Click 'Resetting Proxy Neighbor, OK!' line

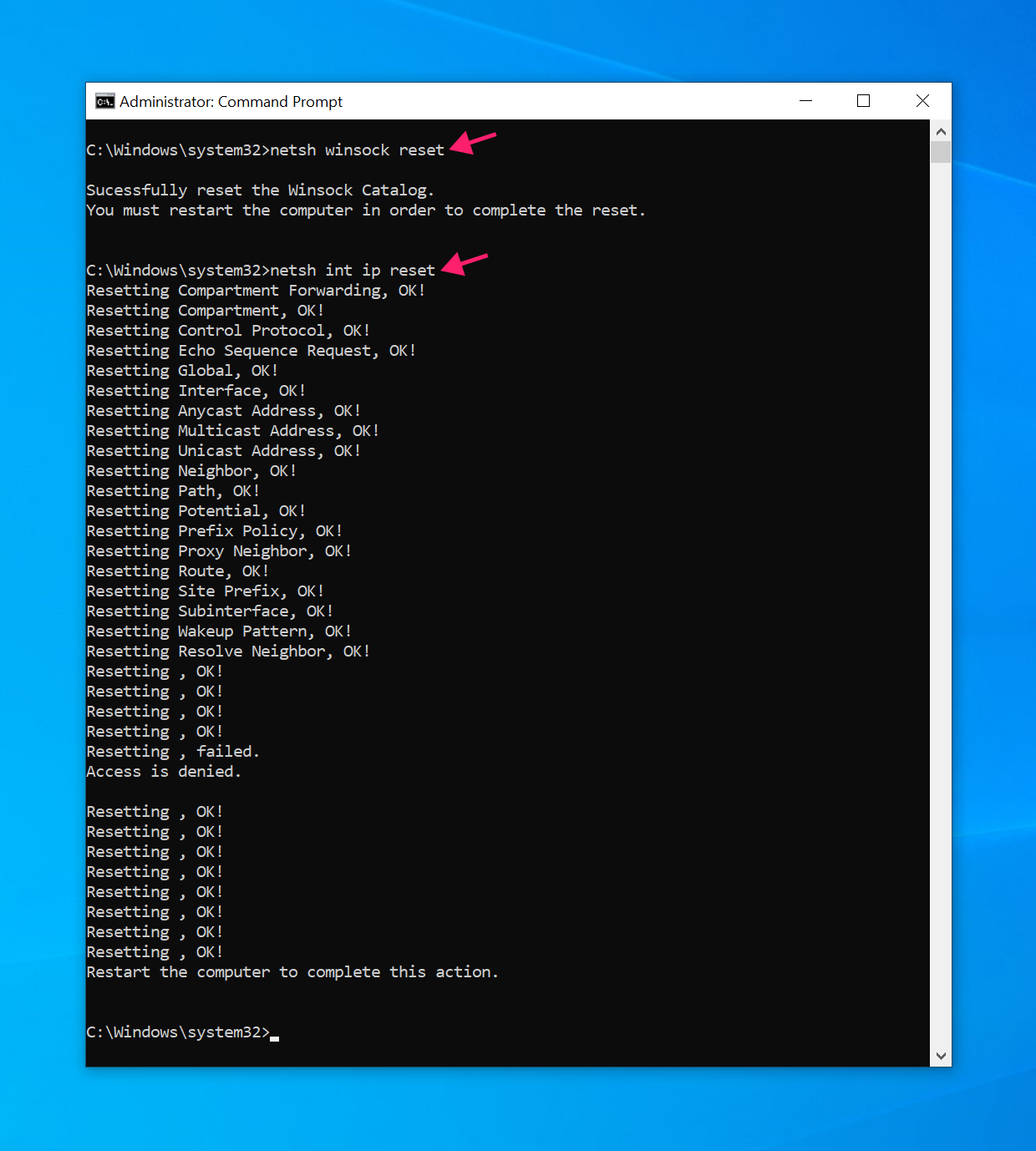click(x=219, y=551)
